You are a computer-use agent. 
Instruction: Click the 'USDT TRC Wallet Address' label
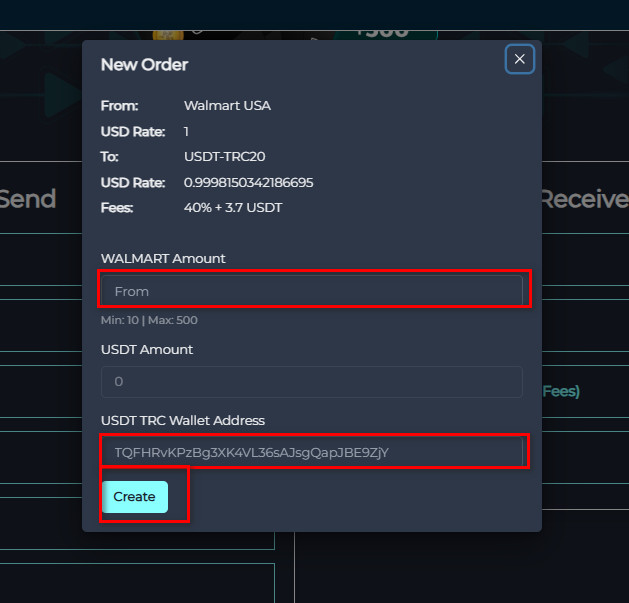pyautogui.click(x=183, y=420)
